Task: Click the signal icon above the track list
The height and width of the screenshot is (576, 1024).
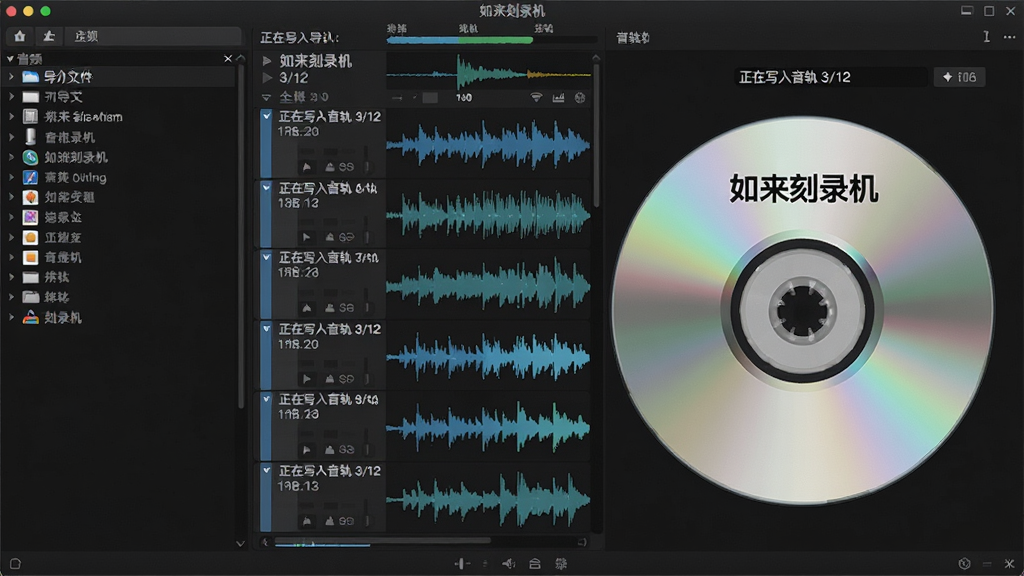Action: coord(536,97)
